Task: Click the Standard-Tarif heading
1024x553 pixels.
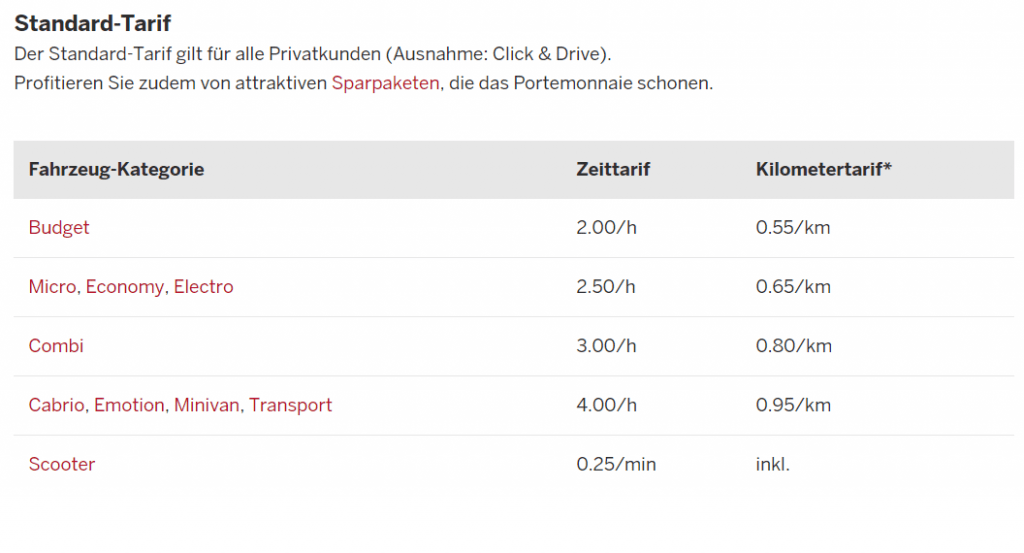Action: (x=92, y=23)
